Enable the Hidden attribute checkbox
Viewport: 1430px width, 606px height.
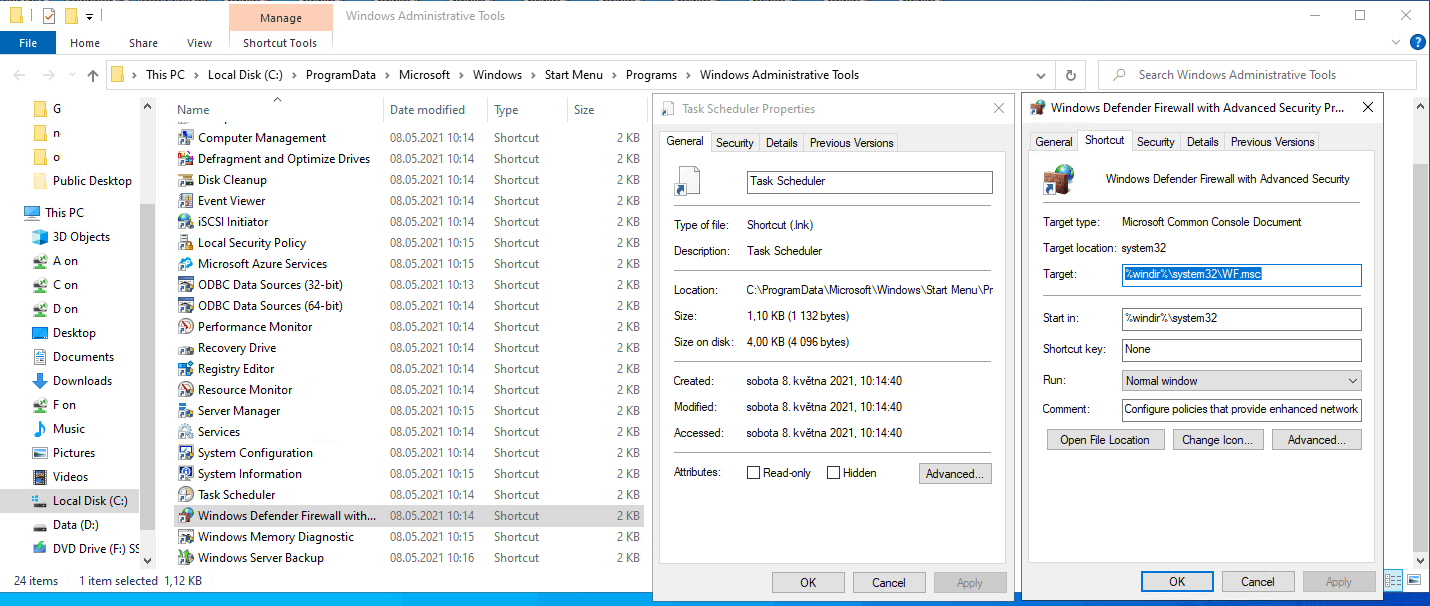coord(834,473)
